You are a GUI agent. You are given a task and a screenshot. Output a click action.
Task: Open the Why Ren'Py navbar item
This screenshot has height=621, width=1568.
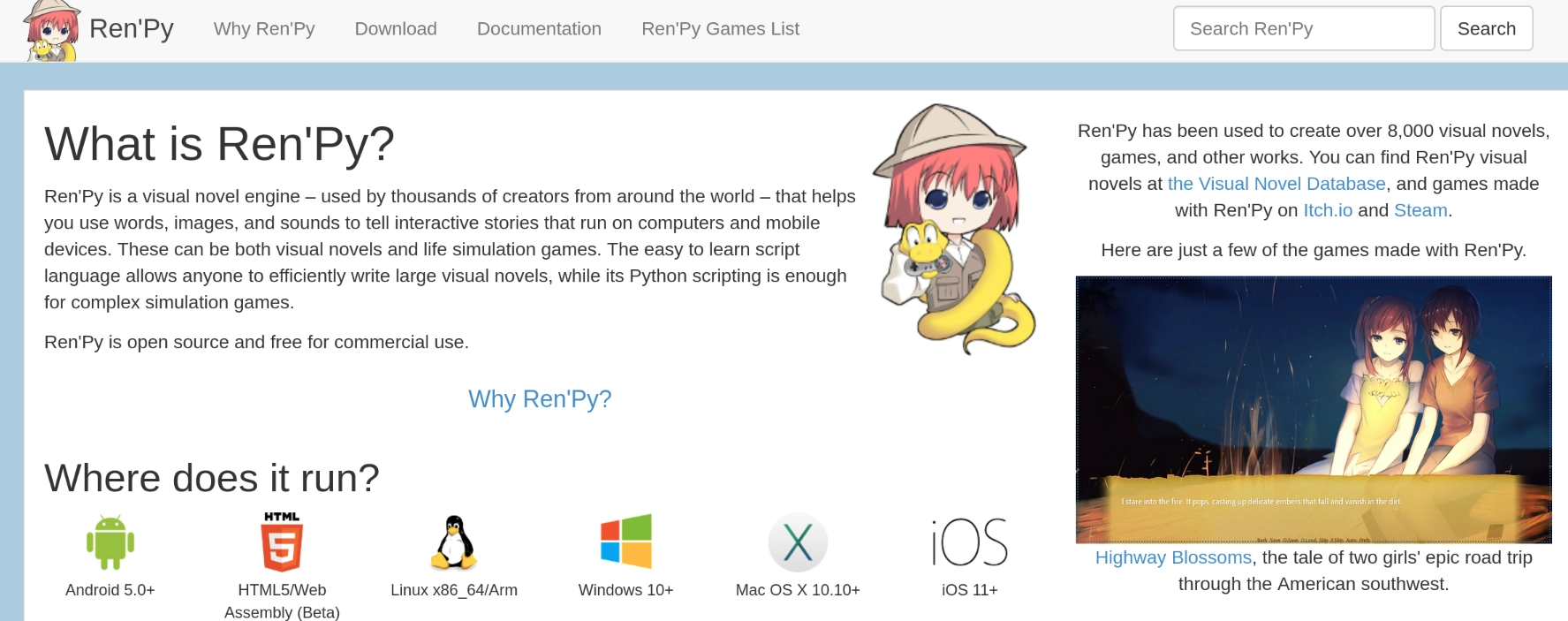tap(264, 29)
